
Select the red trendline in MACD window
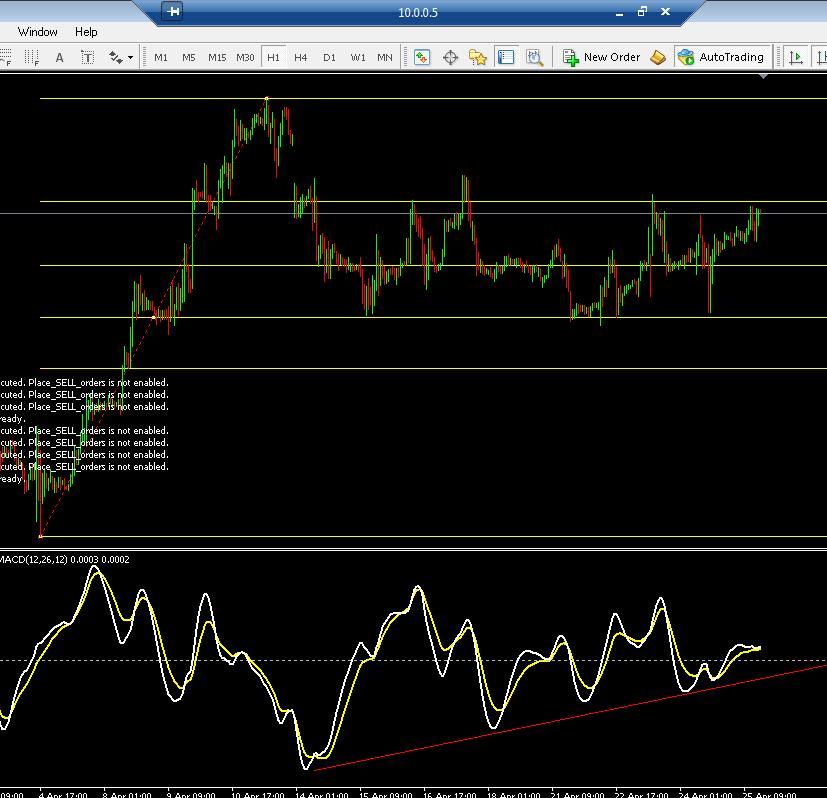pos(571,718)
